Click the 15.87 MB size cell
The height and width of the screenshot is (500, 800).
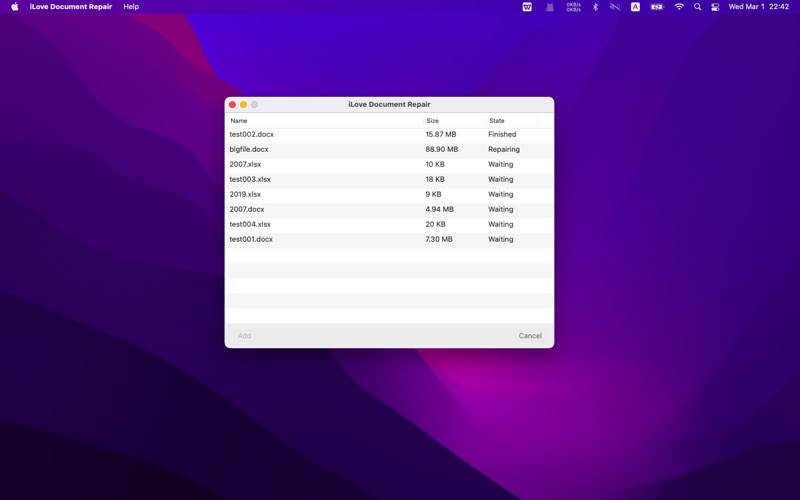pos(441,134)
